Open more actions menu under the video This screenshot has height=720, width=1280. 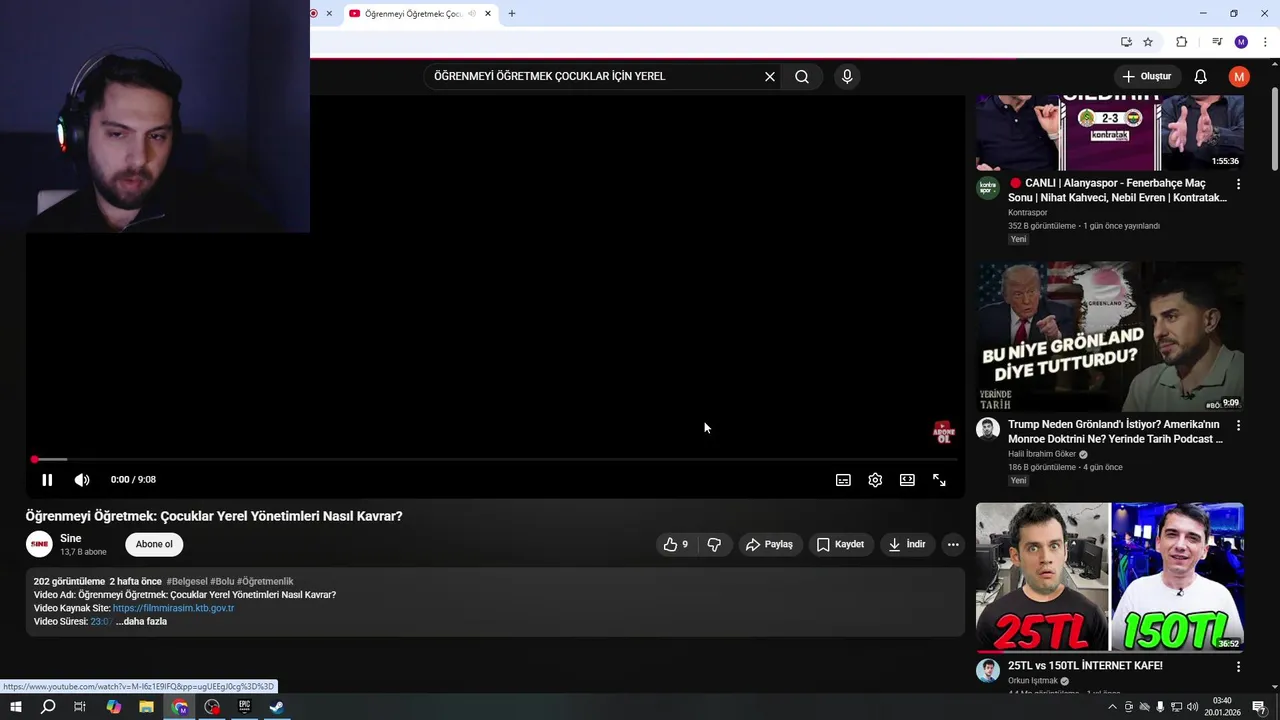(x=953, y=544)
